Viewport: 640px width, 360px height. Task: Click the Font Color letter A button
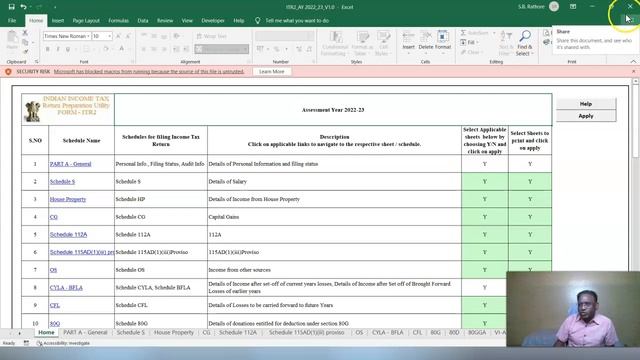[x=122, y=49]
